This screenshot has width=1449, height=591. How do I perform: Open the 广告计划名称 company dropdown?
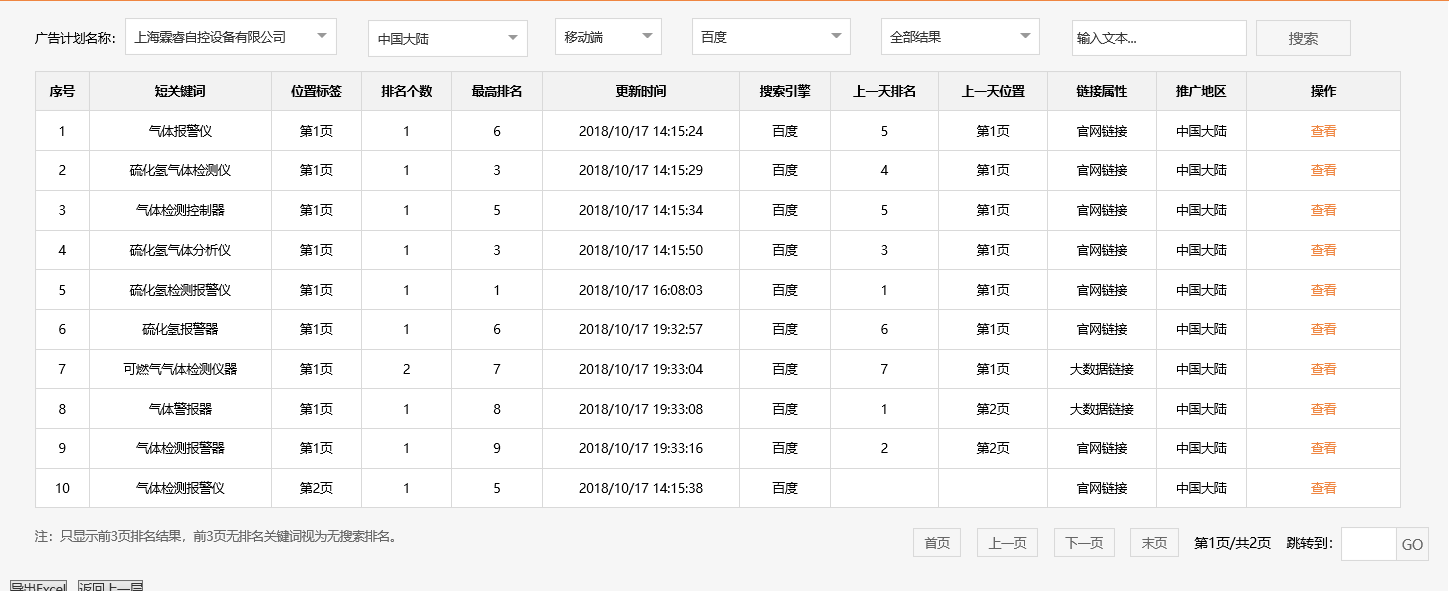pyautogui.click(x=232, y=36)
